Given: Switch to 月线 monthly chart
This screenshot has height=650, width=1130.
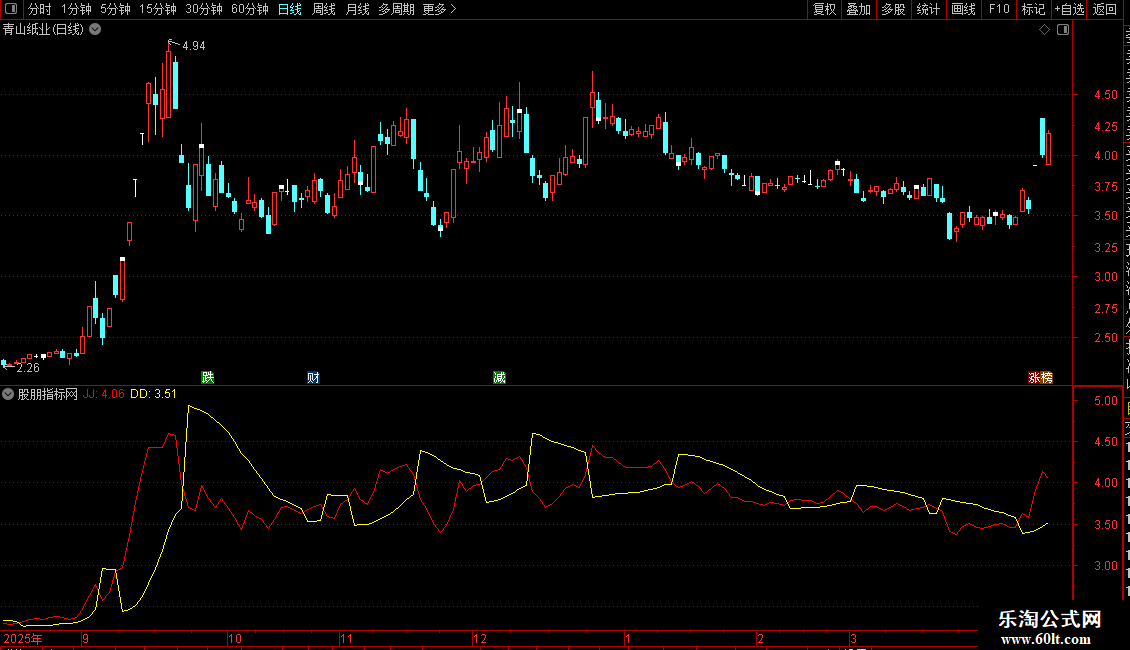Looking at the screenshot, I should coord(357,9).
